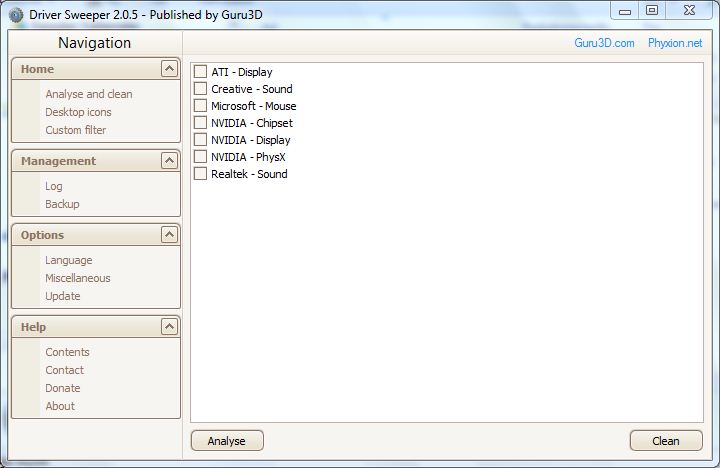Tick the NVIDIA - PhysX checkbox
Screen dimensions: 720x468
pyautogui.click(x=200, y=157)
